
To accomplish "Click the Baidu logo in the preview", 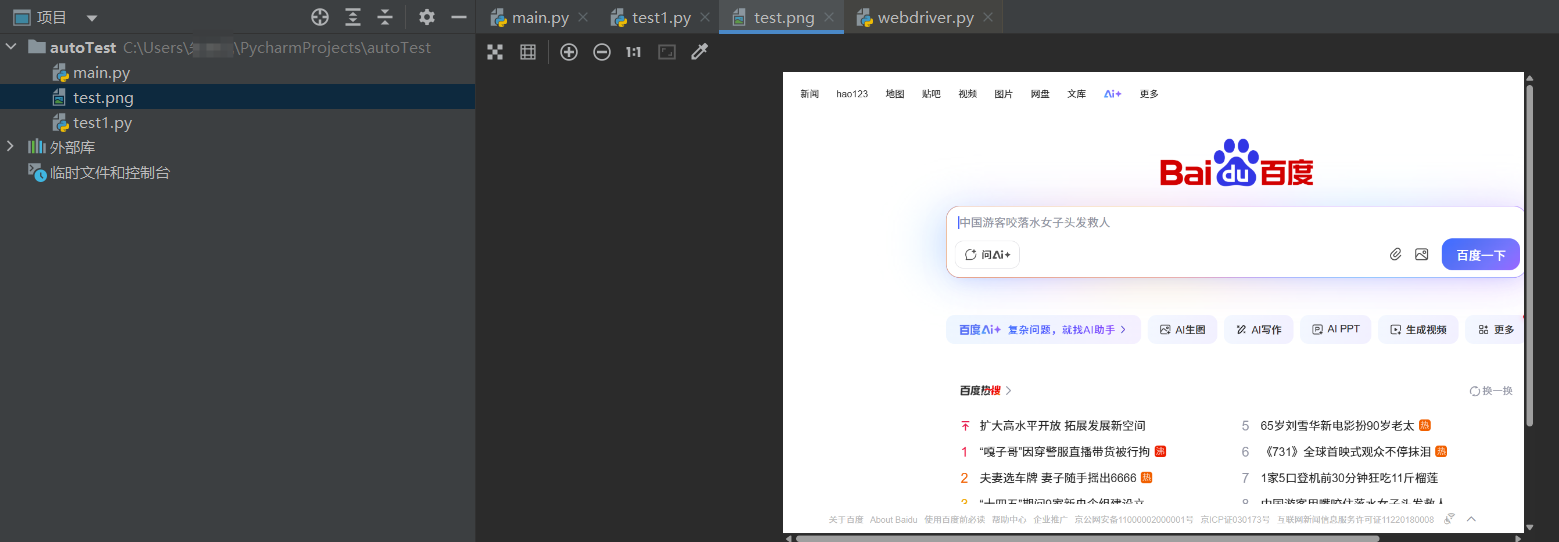I will point(1237,164).
